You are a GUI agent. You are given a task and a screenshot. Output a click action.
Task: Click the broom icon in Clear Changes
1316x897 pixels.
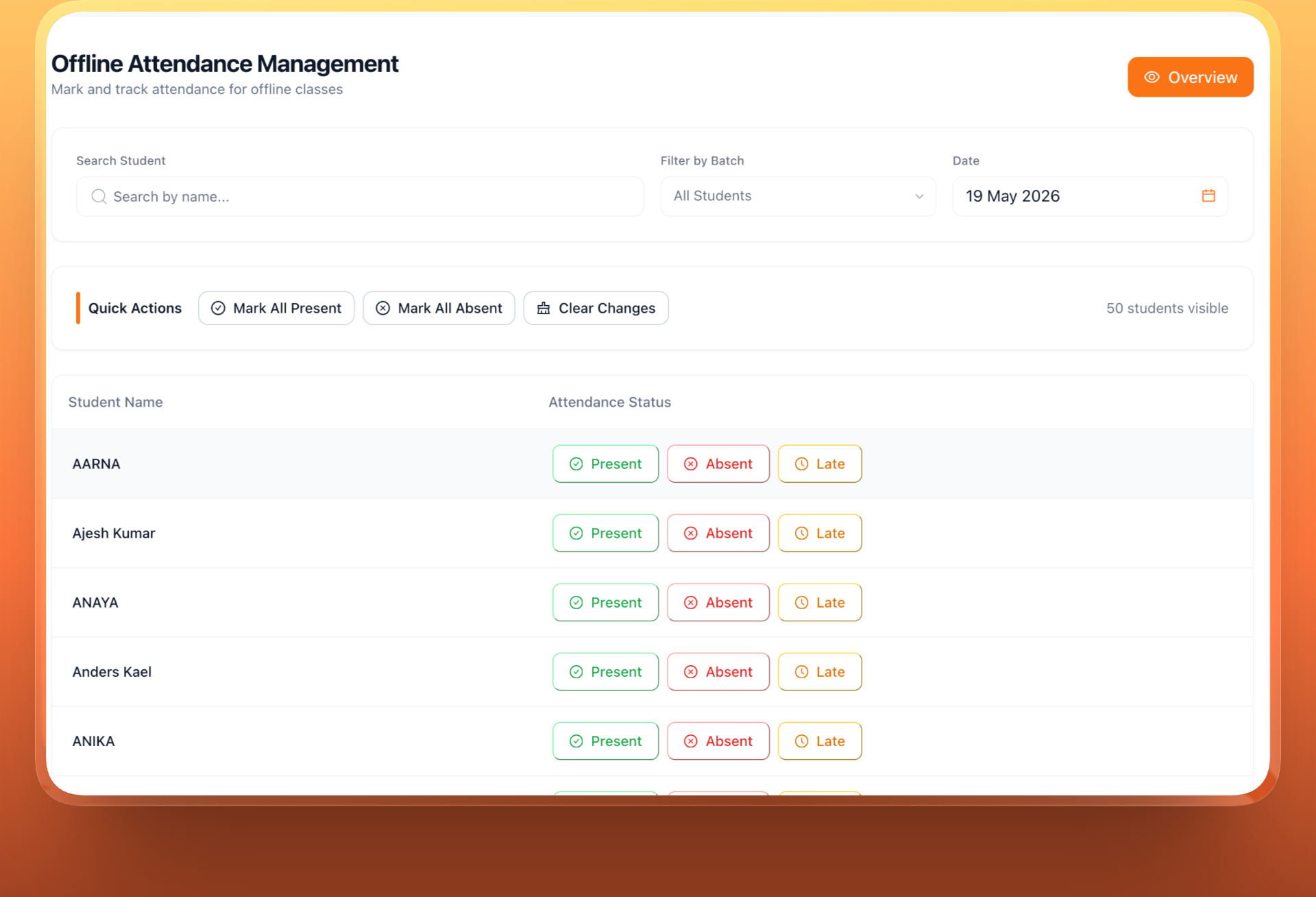[544, 309]
